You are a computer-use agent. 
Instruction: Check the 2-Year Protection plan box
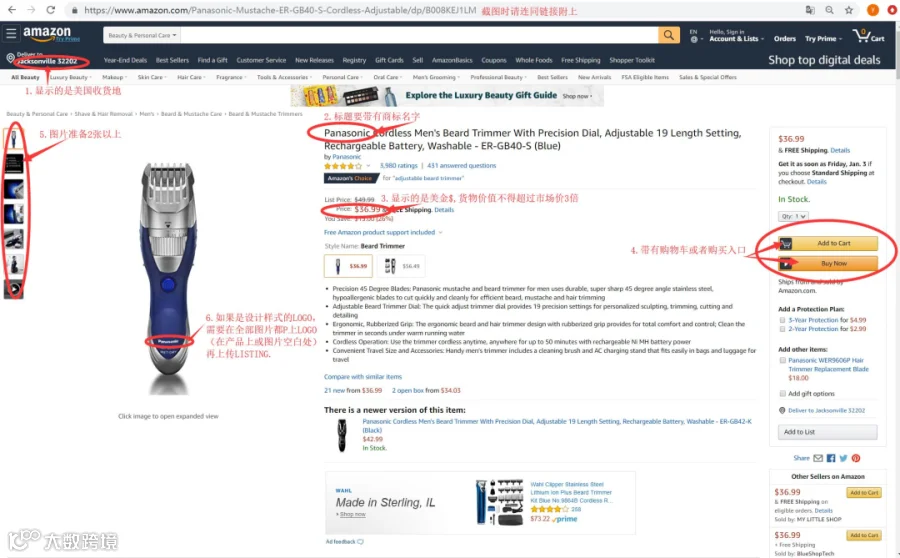(x=782, y=329)
